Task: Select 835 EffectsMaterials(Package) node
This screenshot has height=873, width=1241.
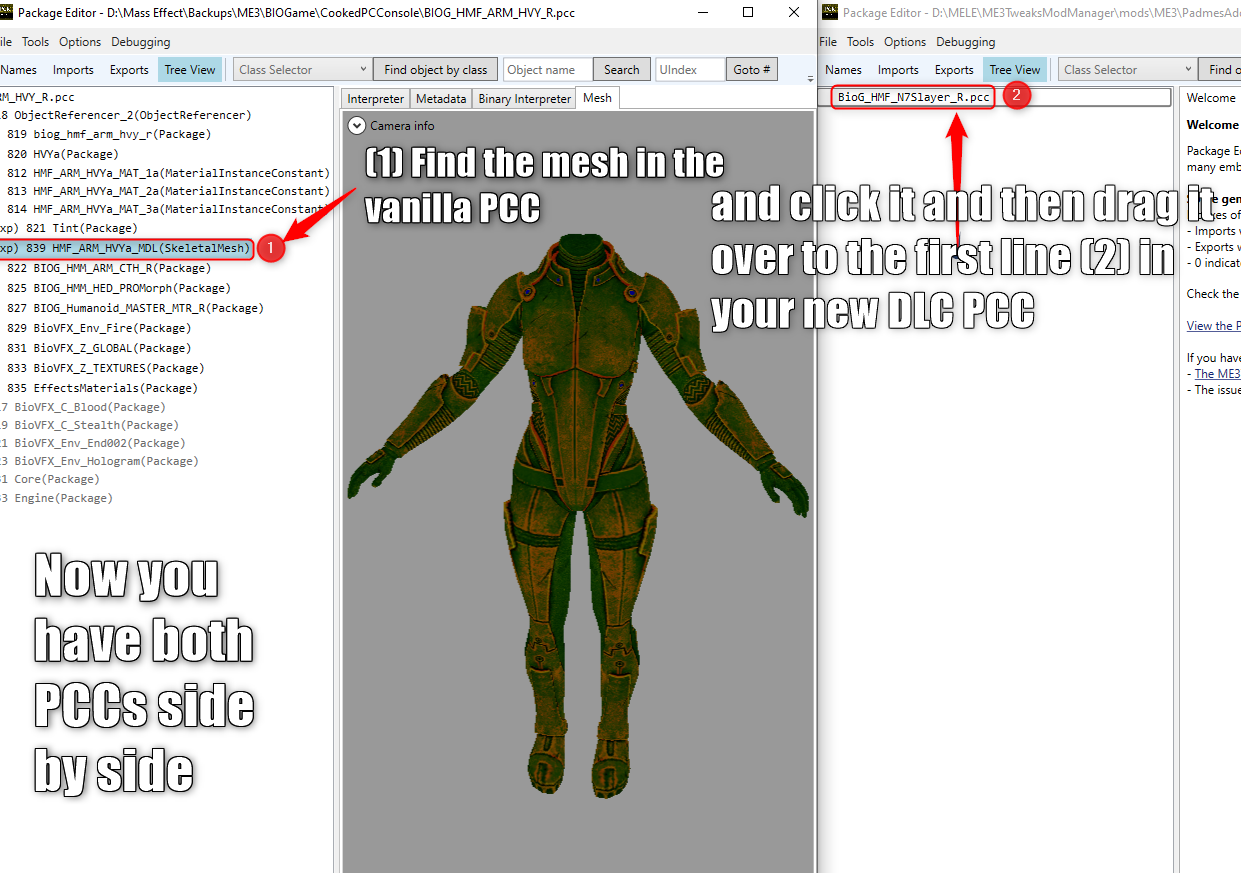Action: point(102,388)
